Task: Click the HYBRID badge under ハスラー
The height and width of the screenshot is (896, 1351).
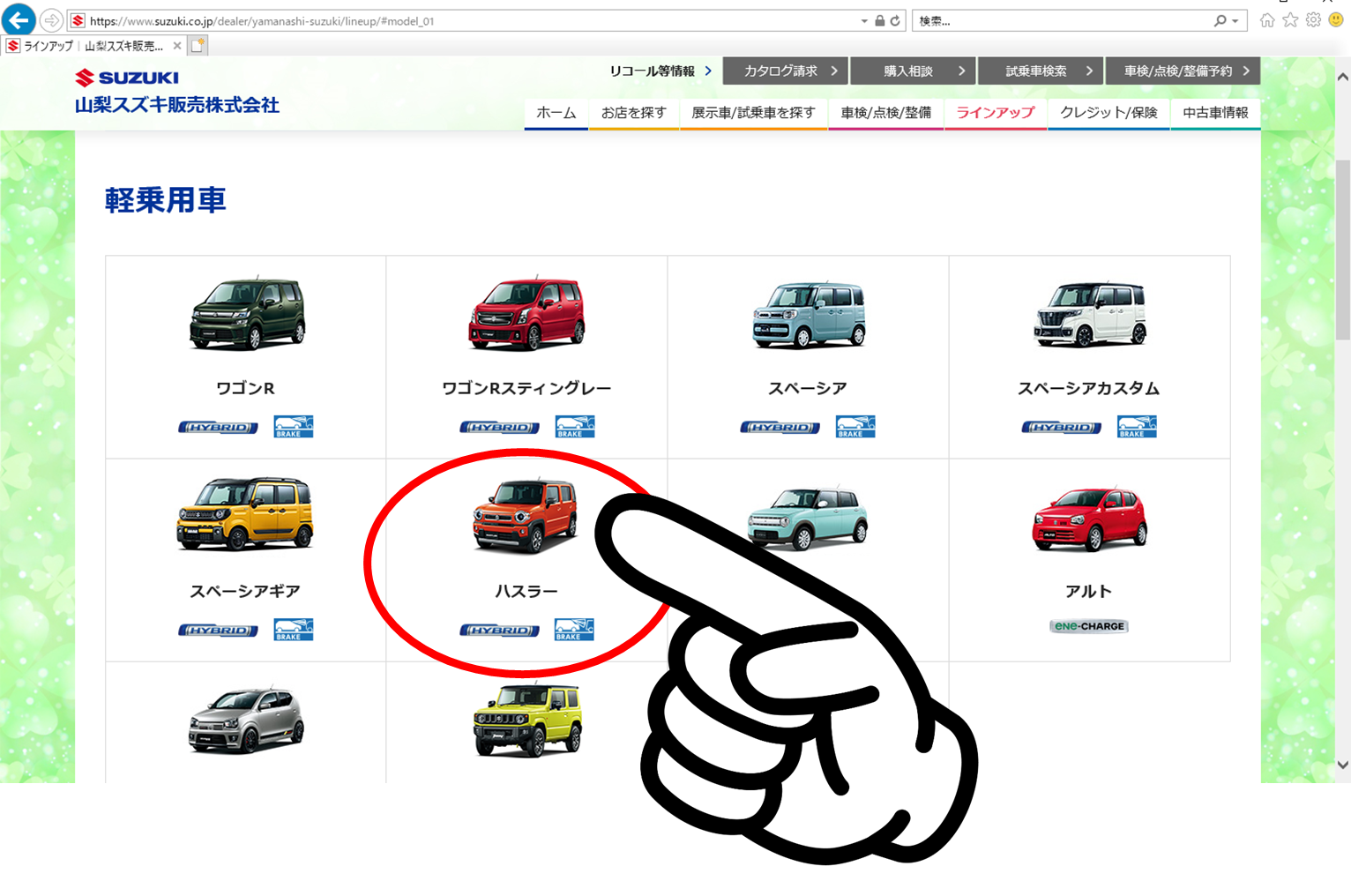Action: pos(499,631)
